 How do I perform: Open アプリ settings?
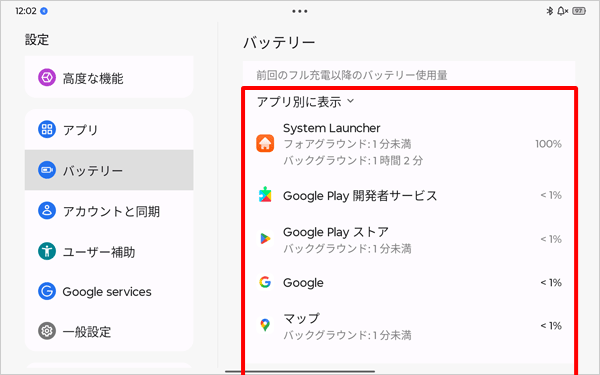[109, 129]
